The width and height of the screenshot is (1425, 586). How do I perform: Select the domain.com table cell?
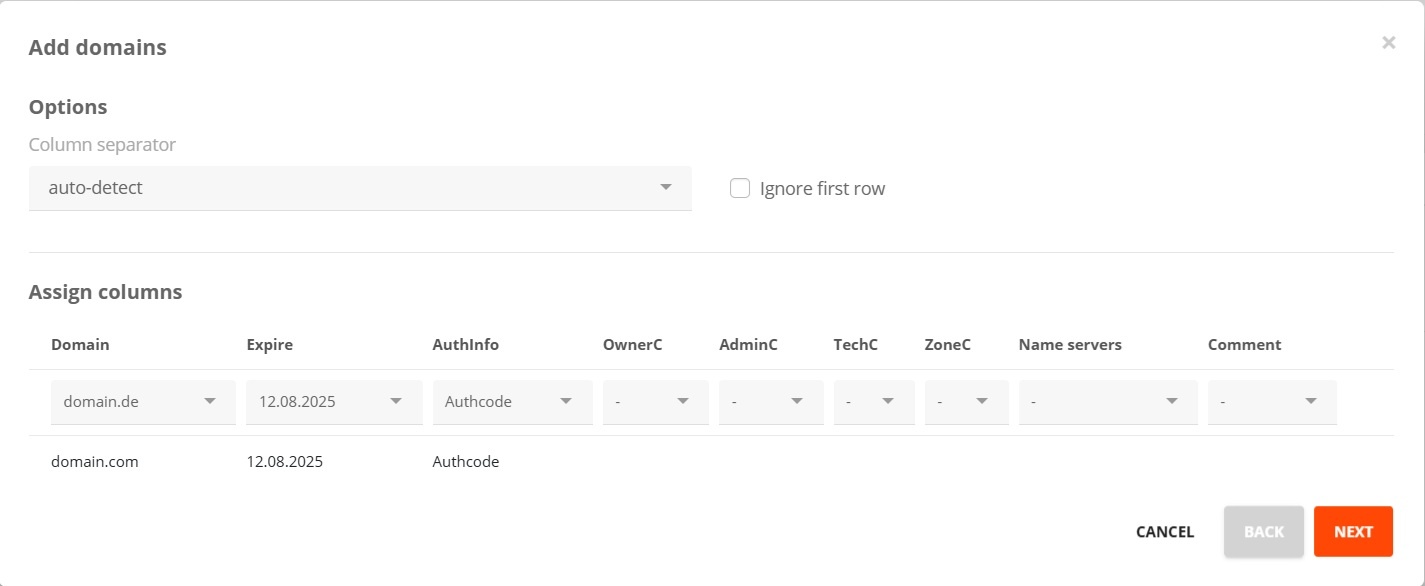[95, 462]
